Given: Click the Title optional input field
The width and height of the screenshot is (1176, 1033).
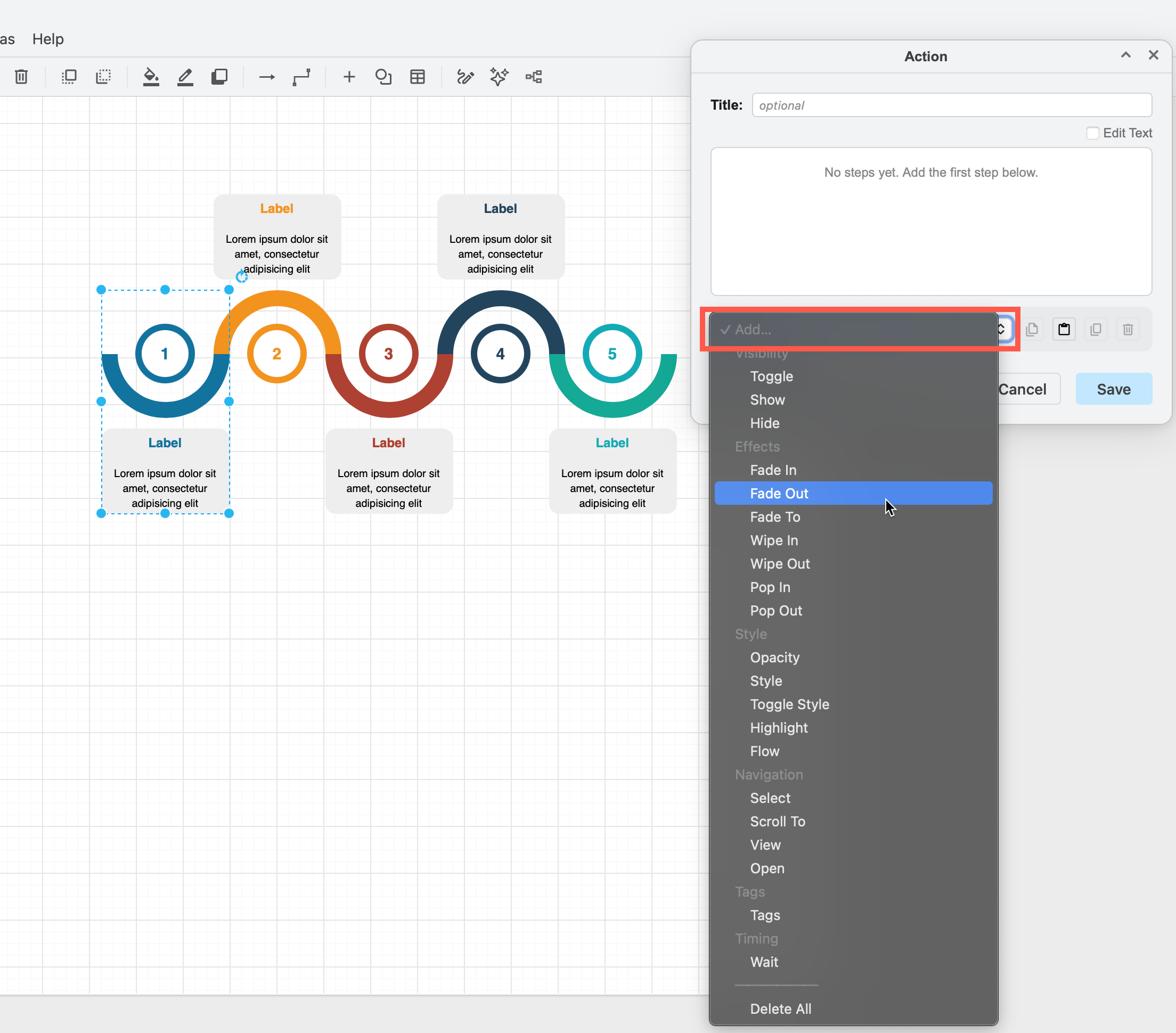Looking at the screenshot, I should (x=952, y=105).
